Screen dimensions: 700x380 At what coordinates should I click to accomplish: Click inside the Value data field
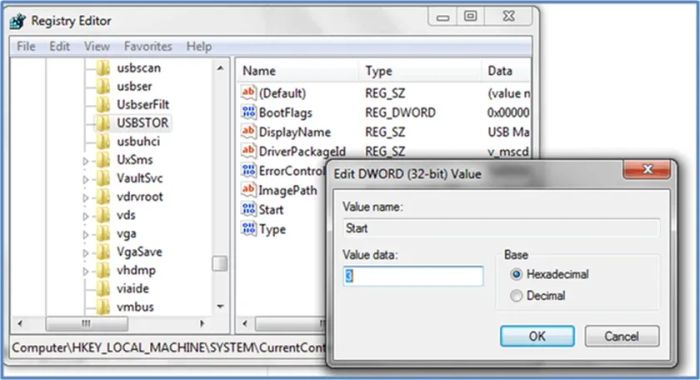coord(413,276)
